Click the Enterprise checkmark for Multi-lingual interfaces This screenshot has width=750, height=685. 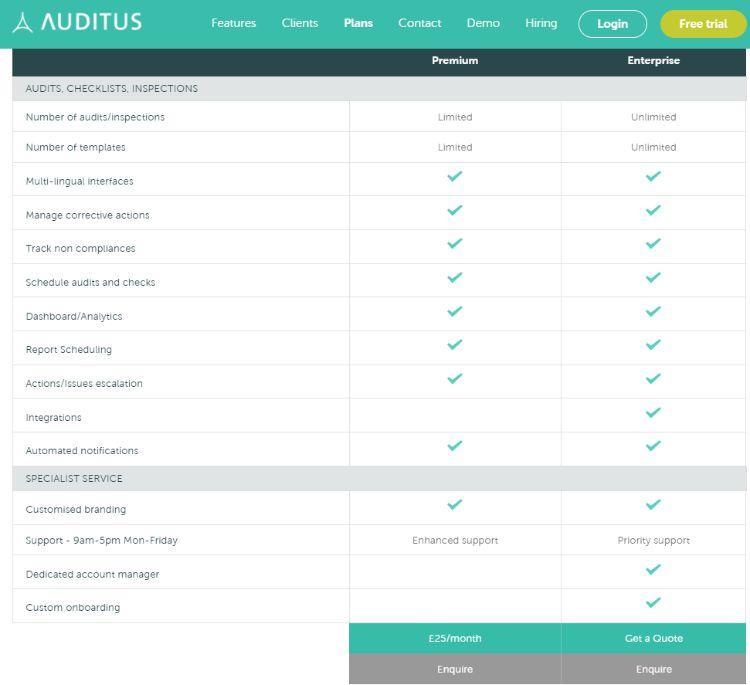(653, 176)
